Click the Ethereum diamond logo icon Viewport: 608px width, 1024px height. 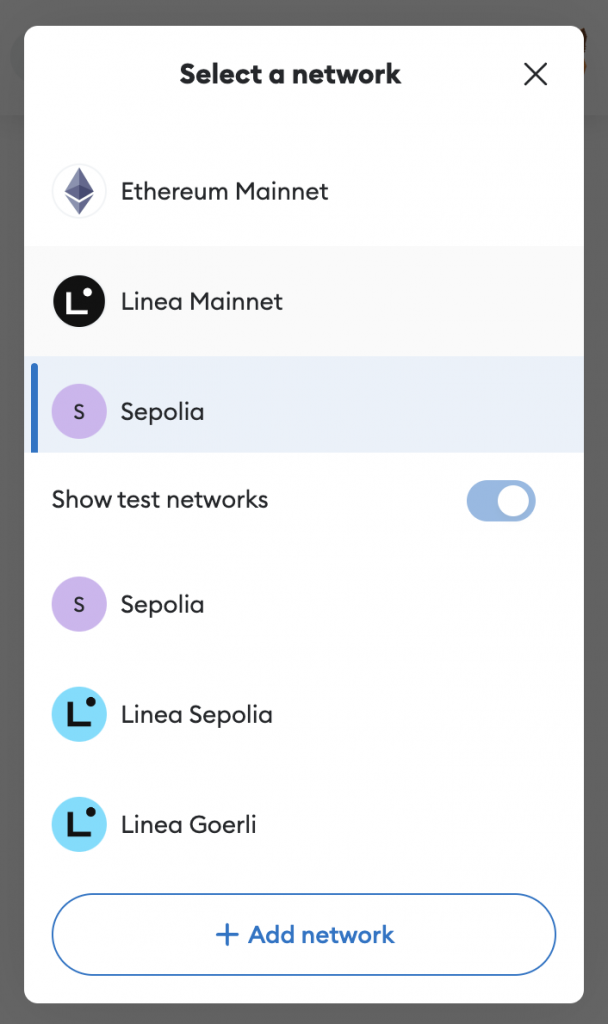pos(79,191)
